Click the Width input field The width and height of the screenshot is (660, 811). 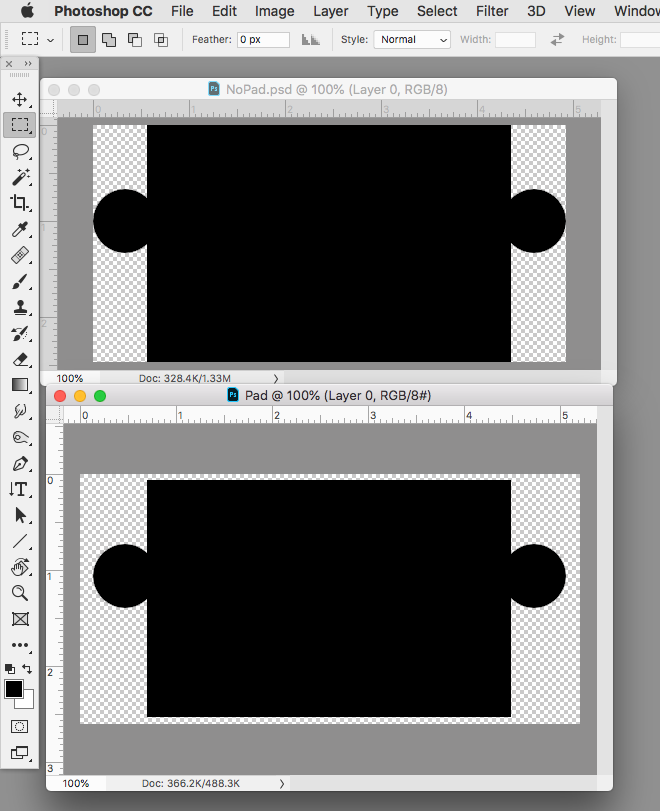pyautogui.click(x=515, y=39)
